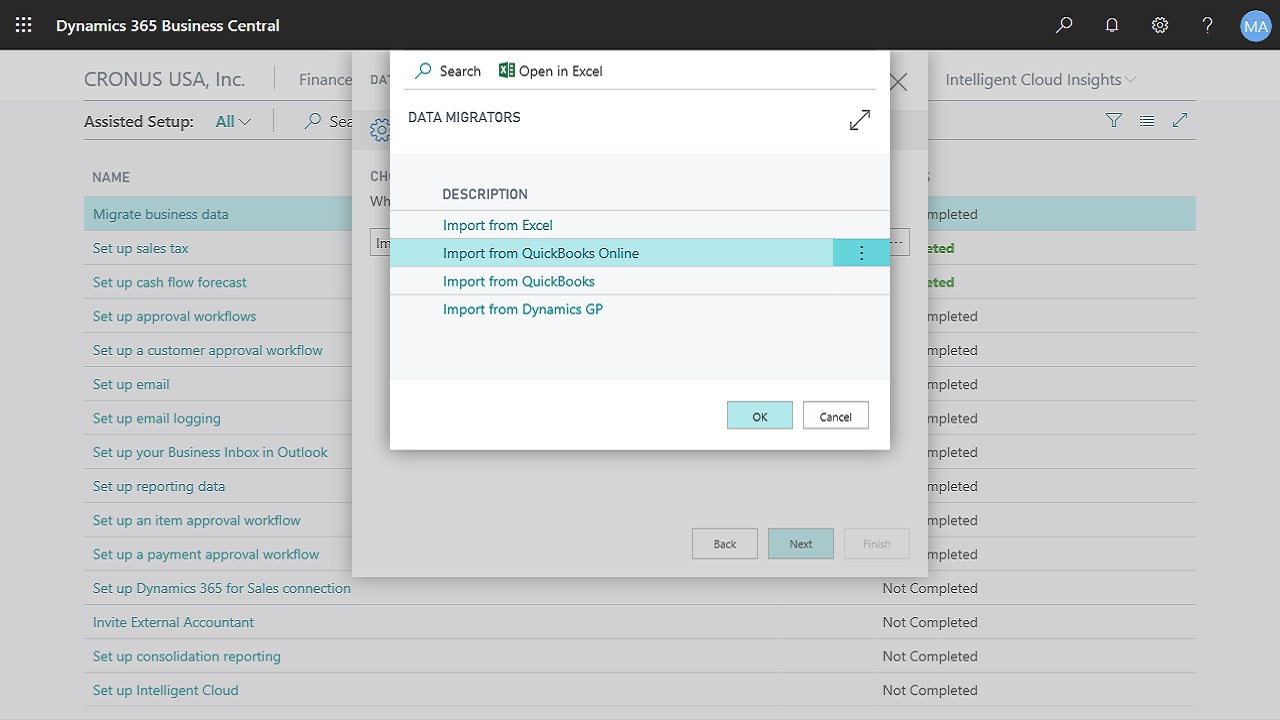Screen dimensions: 1280x720
Task: Open the Assisted Setup All filter dropdown
Action: [x=233, y=121]
